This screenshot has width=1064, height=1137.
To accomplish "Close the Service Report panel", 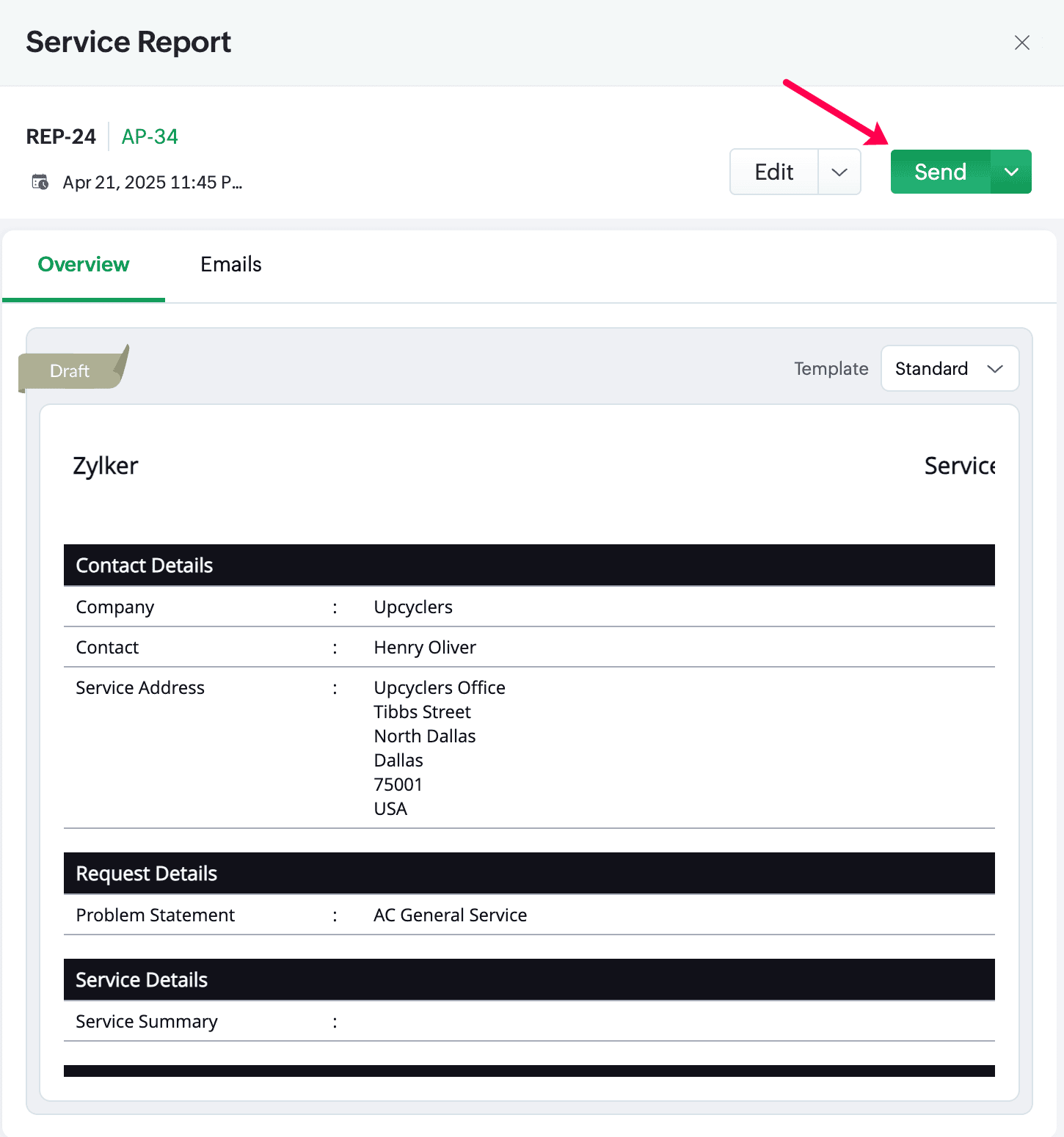I will pyautogui.click(x=1021, y=43).
